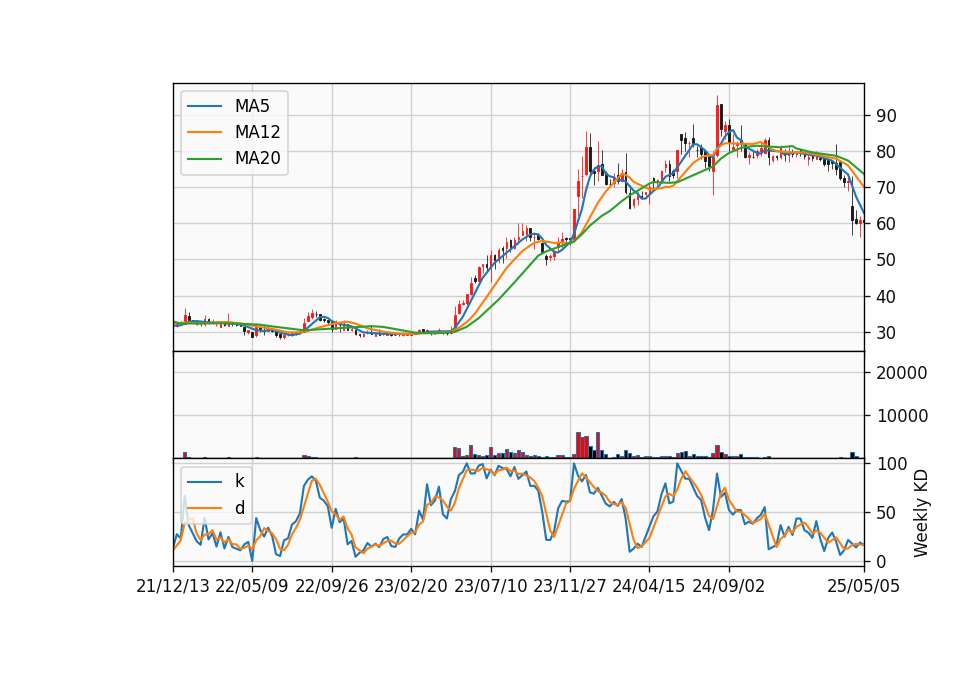Click the price axis value 80

pyautogui.click(x=886, y=152)
